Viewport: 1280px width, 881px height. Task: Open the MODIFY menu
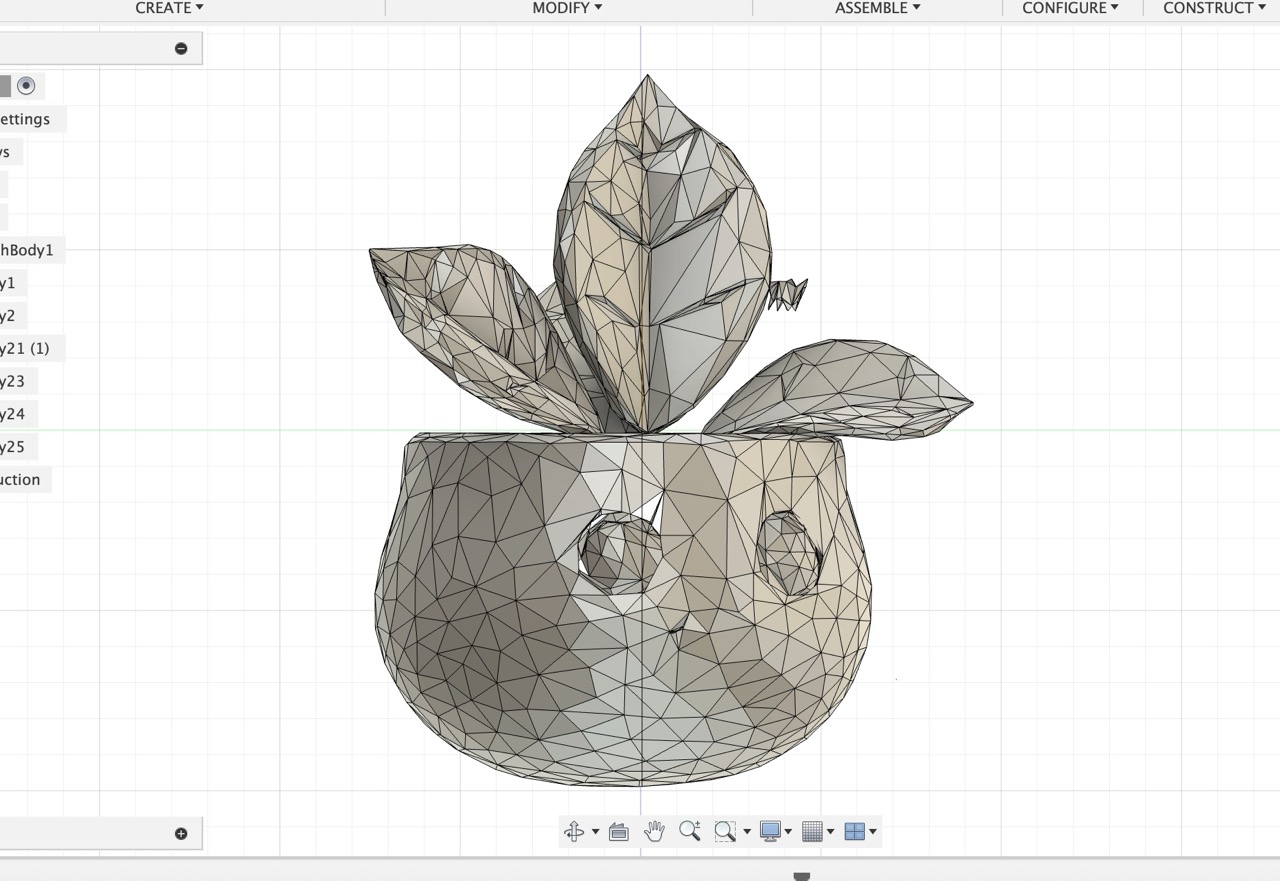pos(565,8)
